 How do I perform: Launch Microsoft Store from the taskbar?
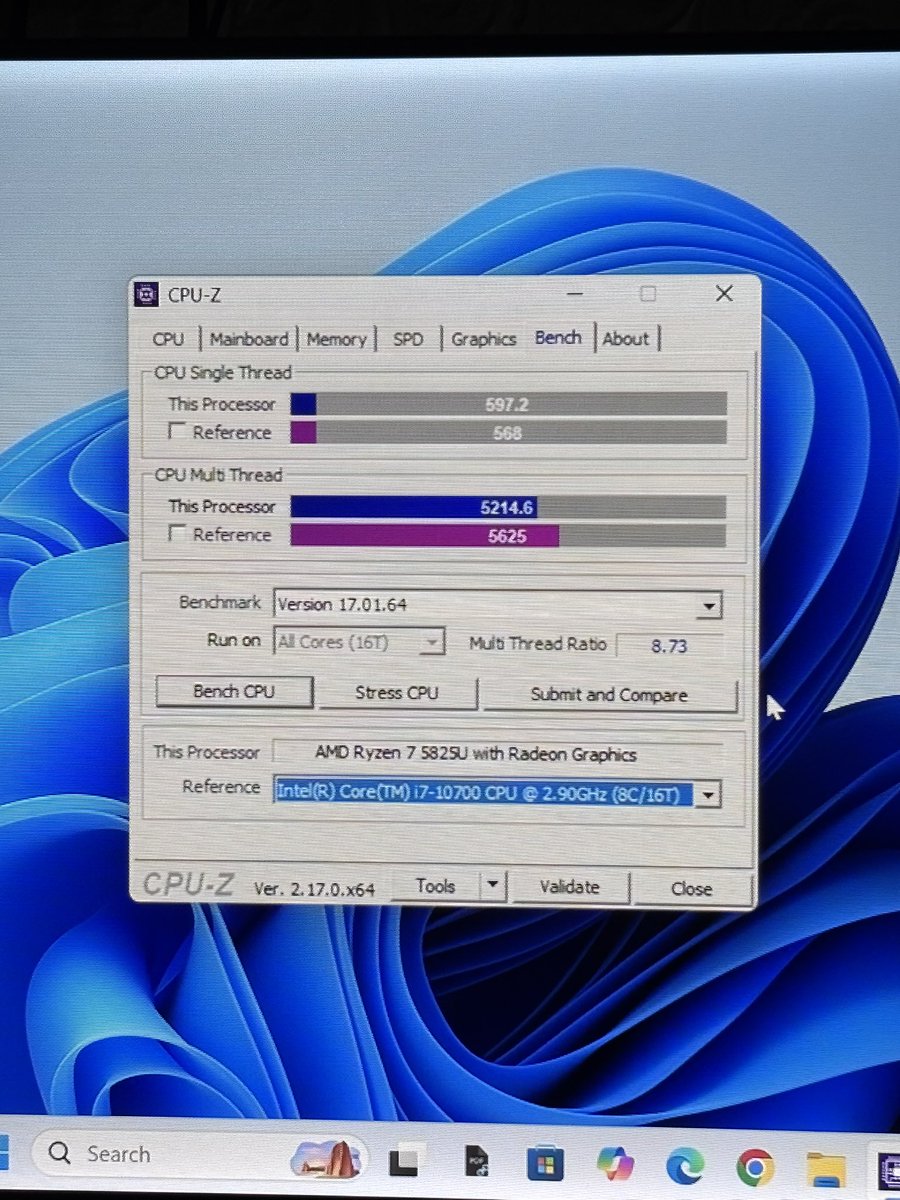(x=544, y=1163)
